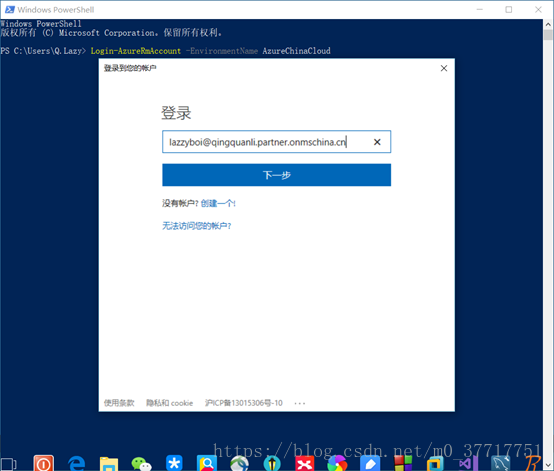Open the red XMind icon in taskbar

[x=305, y=464]
